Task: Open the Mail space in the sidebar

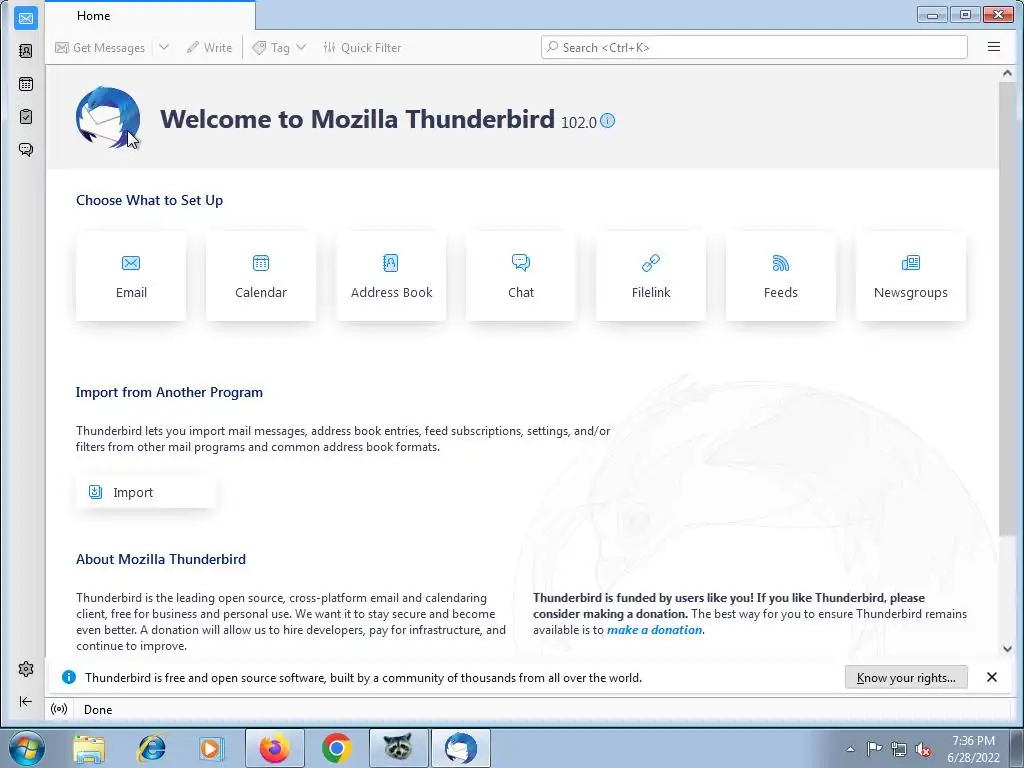Action: [26, 18]
